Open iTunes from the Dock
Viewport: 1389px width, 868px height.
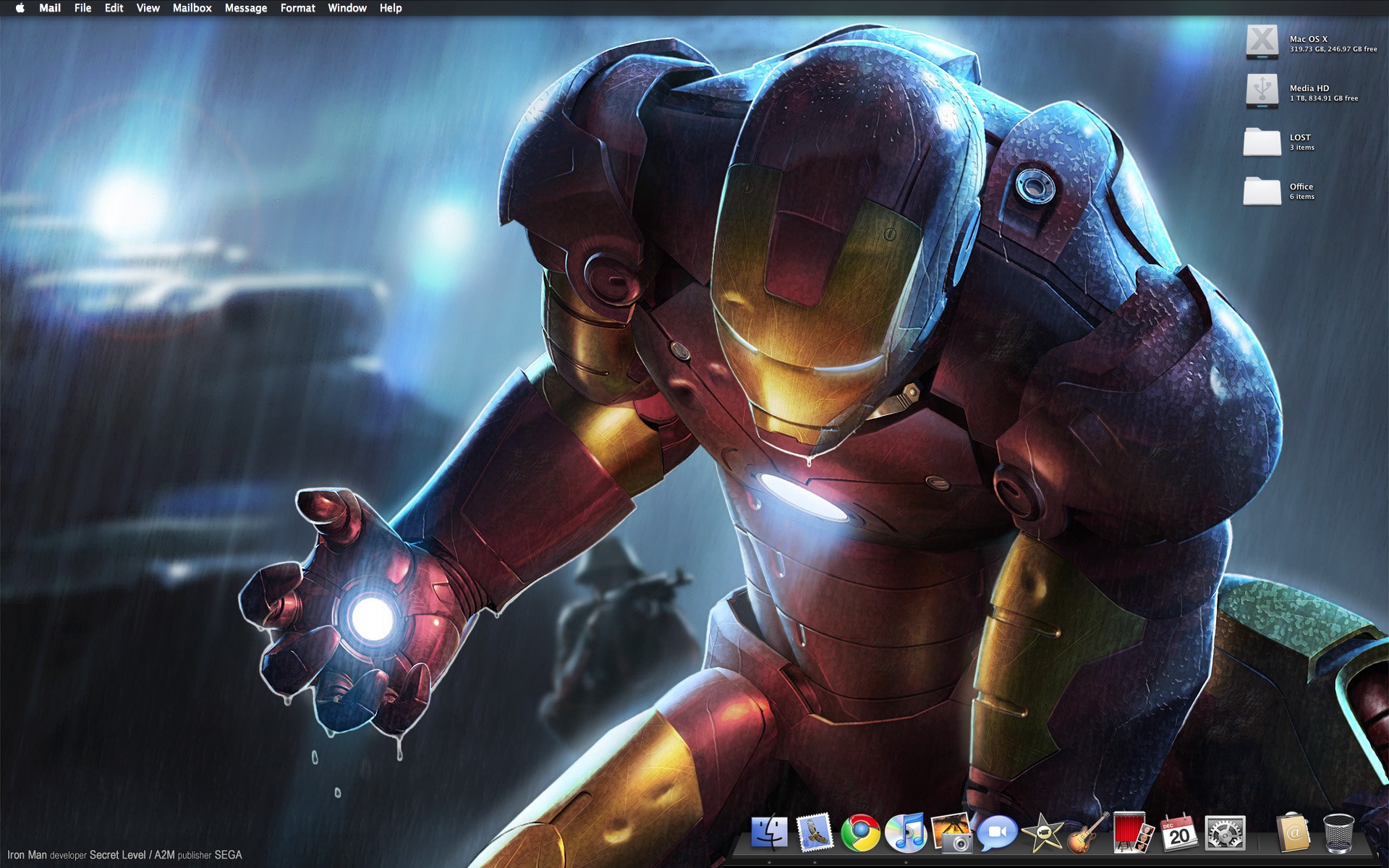[906, 833]
